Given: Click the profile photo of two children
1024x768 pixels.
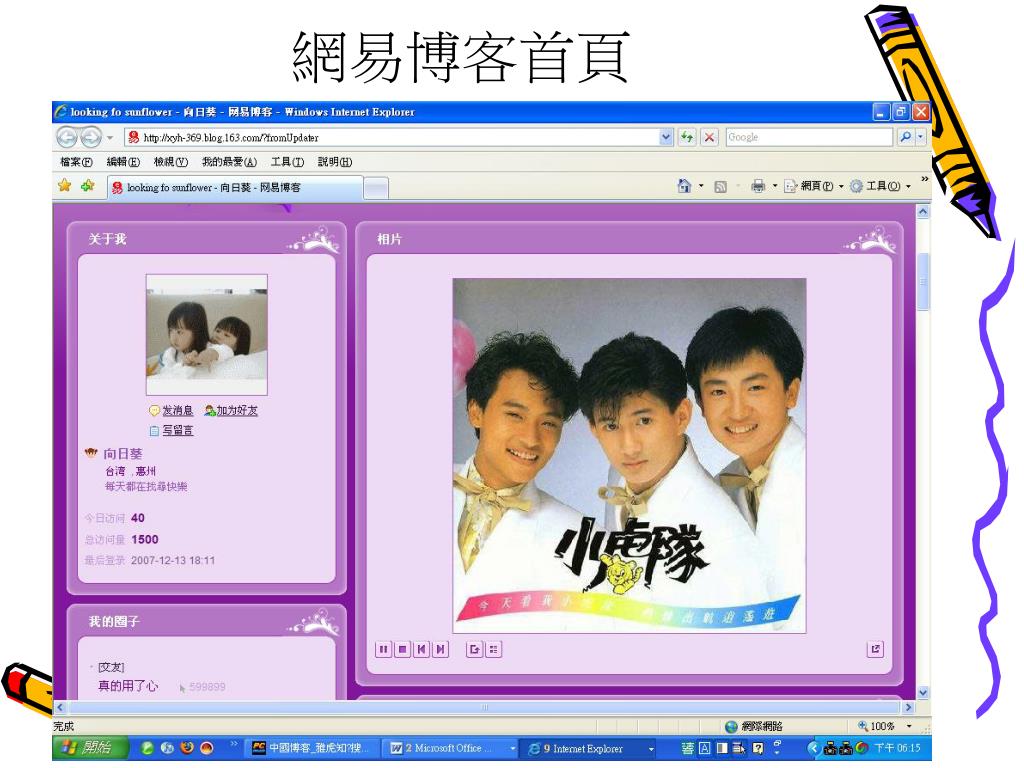Looking at the screenshot, I should pyautogui.click(x=206, y=334).
